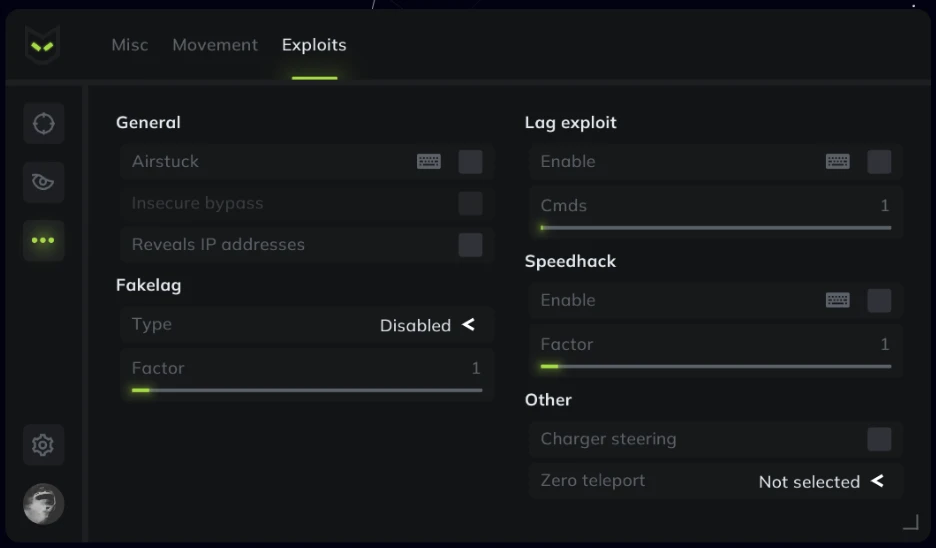Image resolution: width=936 pixels, height=548 pixels.
Task: Open the user avatar profile picture
Action: tap(44, 504)
